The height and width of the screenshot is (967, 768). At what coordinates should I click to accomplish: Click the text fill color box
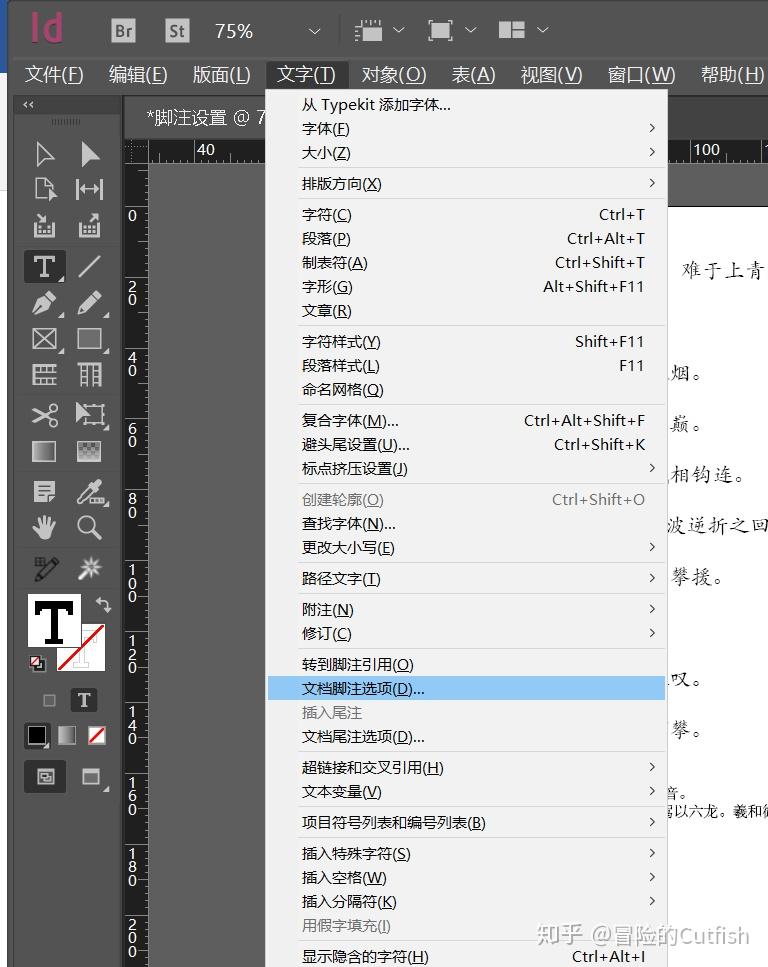click(54, 620)
